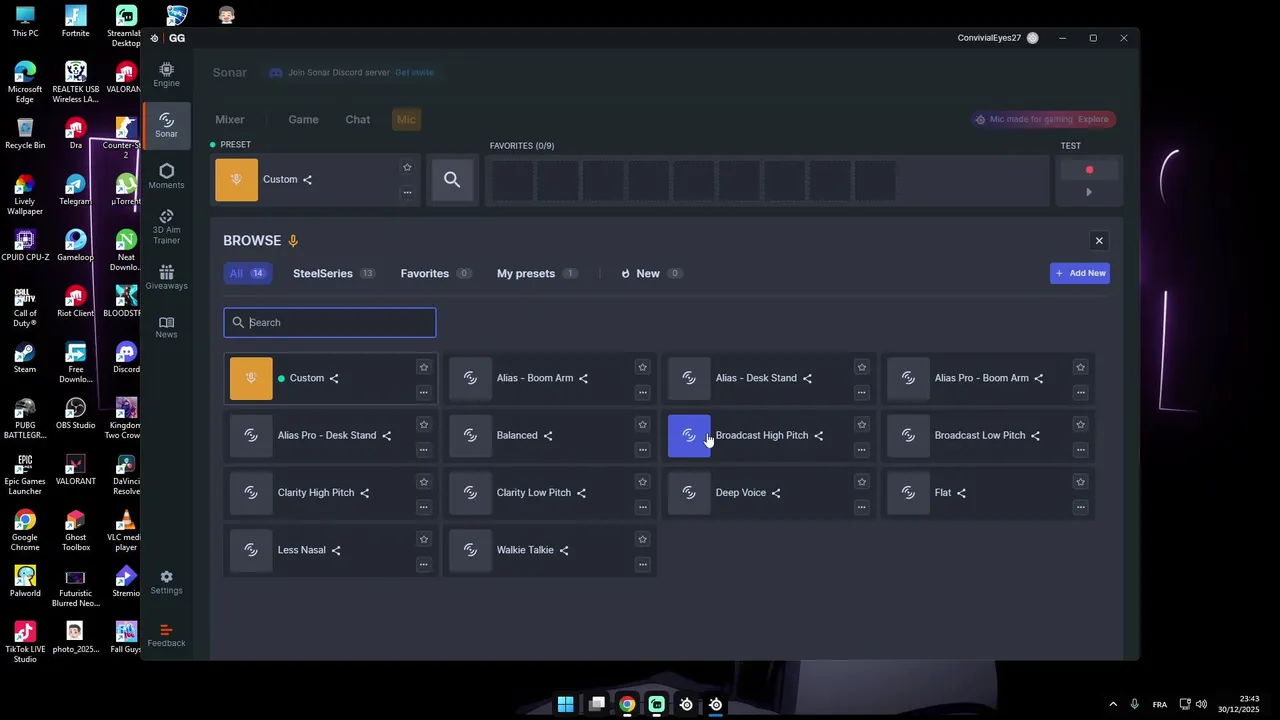
Task: Open the 3D Aim Trainer section
Action: 166,227
